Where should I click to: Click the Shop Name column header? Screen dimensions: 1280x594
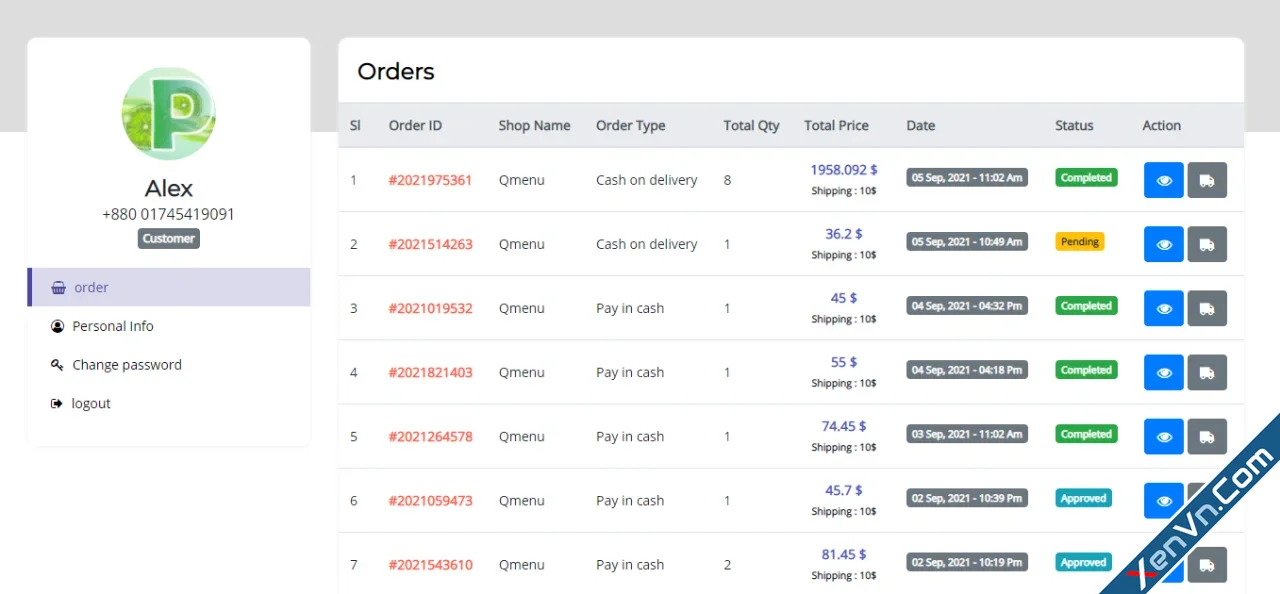(x=535, y=125)
